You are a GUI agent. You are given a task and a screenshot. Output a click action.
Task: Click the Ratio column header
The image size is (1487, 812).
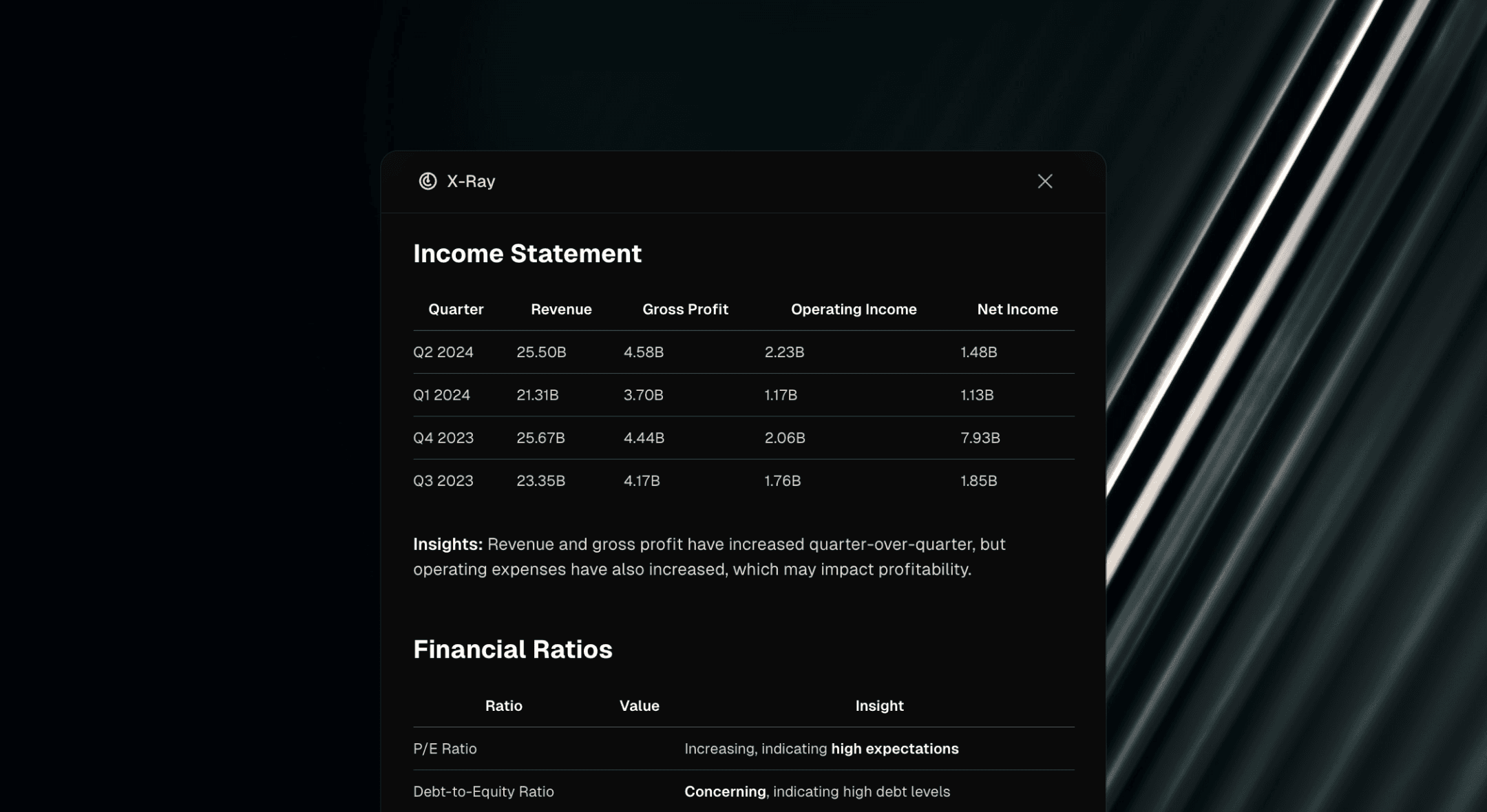point(503,705)
